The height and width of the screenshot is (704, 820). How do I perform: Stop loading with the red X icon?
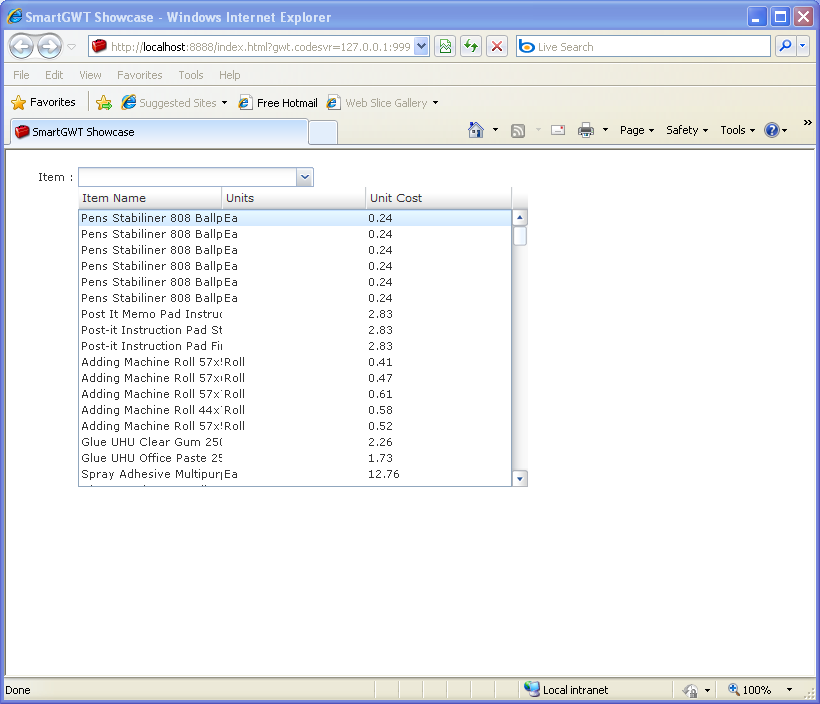click(x=497, y=47)
